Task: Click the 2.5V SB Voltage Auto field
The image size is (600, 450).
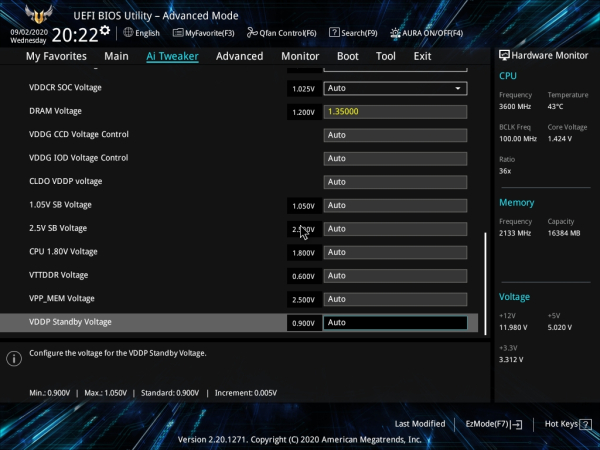Action: click(x=395, y=229)
